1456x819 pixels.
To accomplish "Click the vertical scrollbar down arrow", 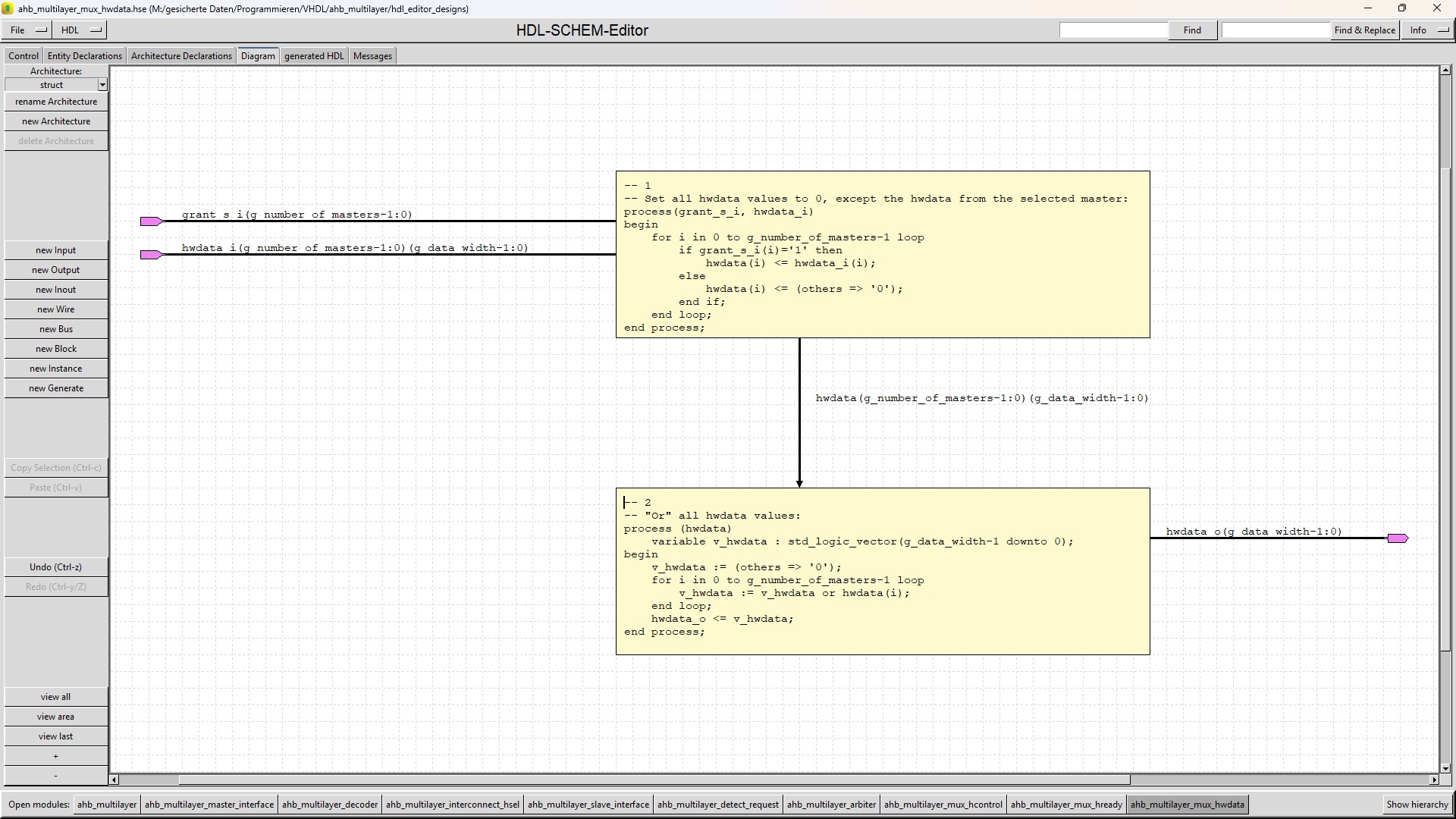I will point(1445,768).
